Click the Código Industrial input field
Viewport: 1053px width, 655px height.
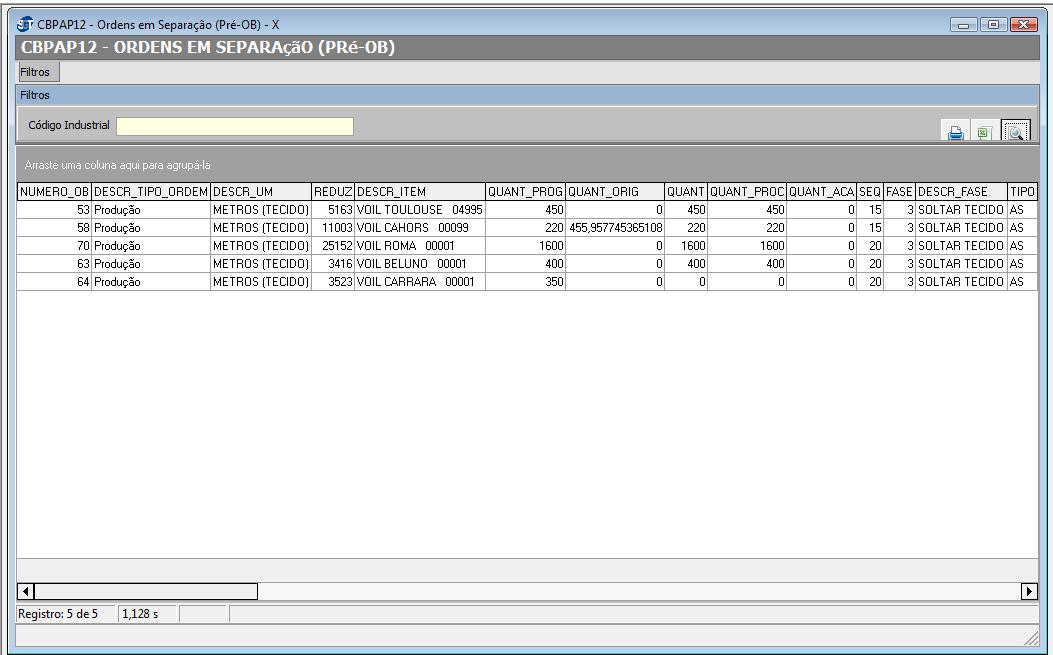(x=235, y=126)
